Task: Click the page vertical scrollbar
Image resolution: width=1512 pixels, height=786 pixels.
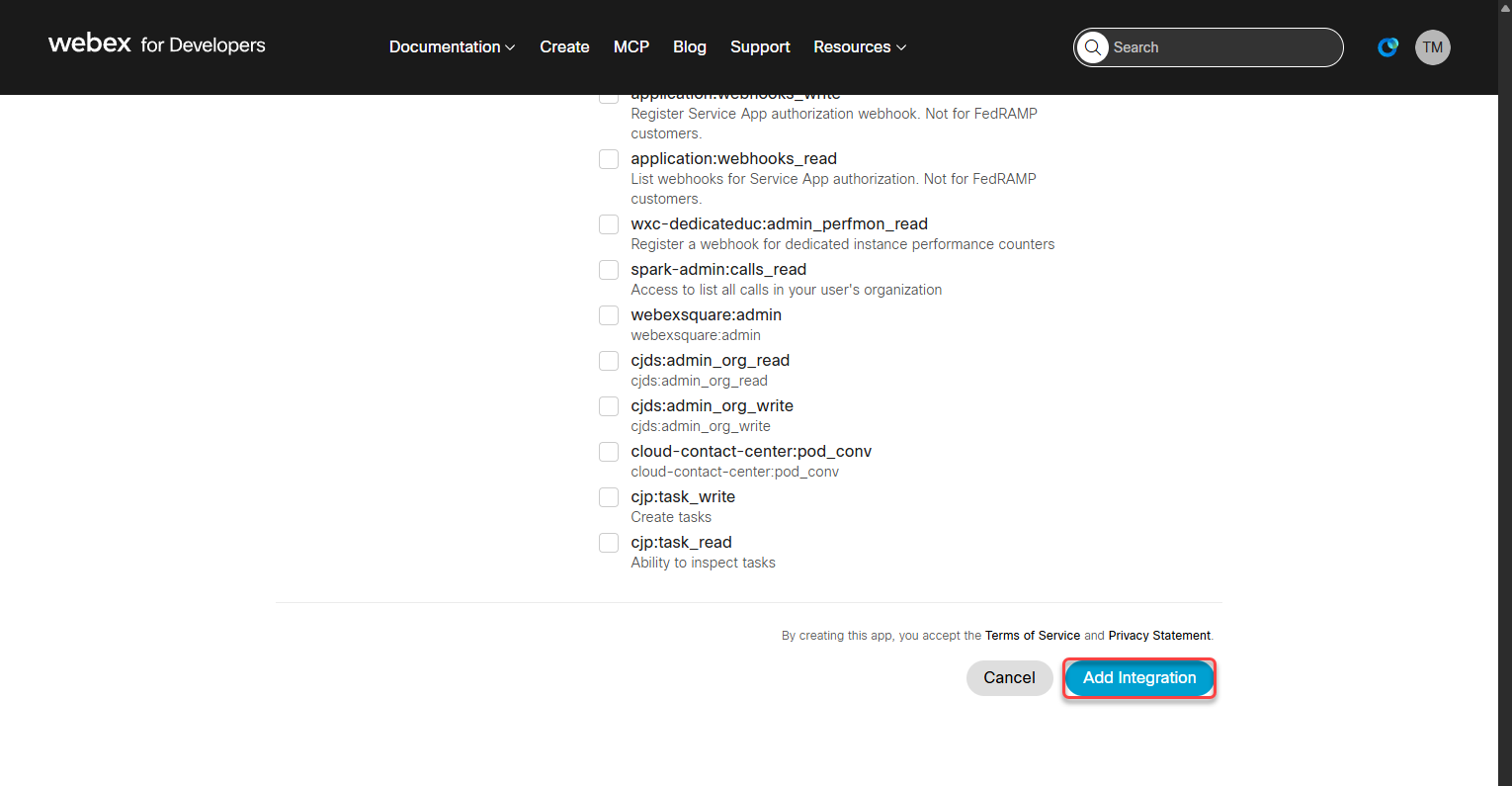Action: point(1505,395)
